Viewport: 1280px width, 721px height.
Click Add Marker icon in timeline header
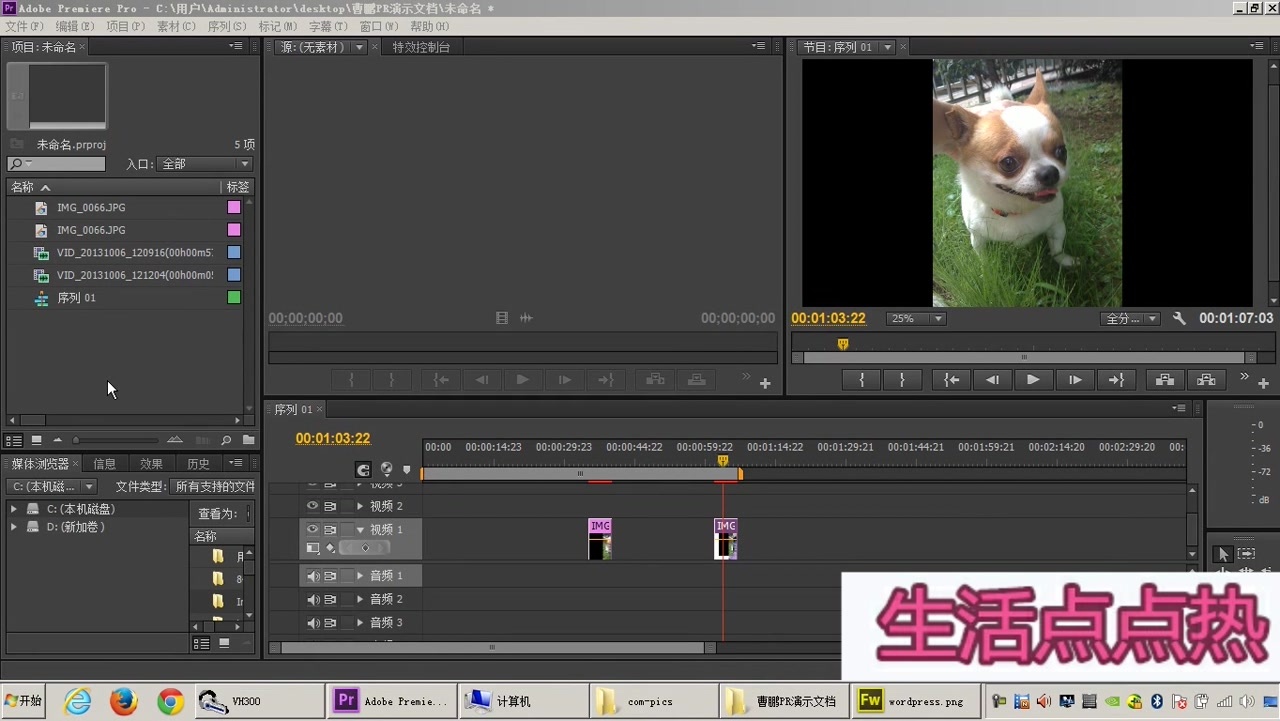coord(406,469)
